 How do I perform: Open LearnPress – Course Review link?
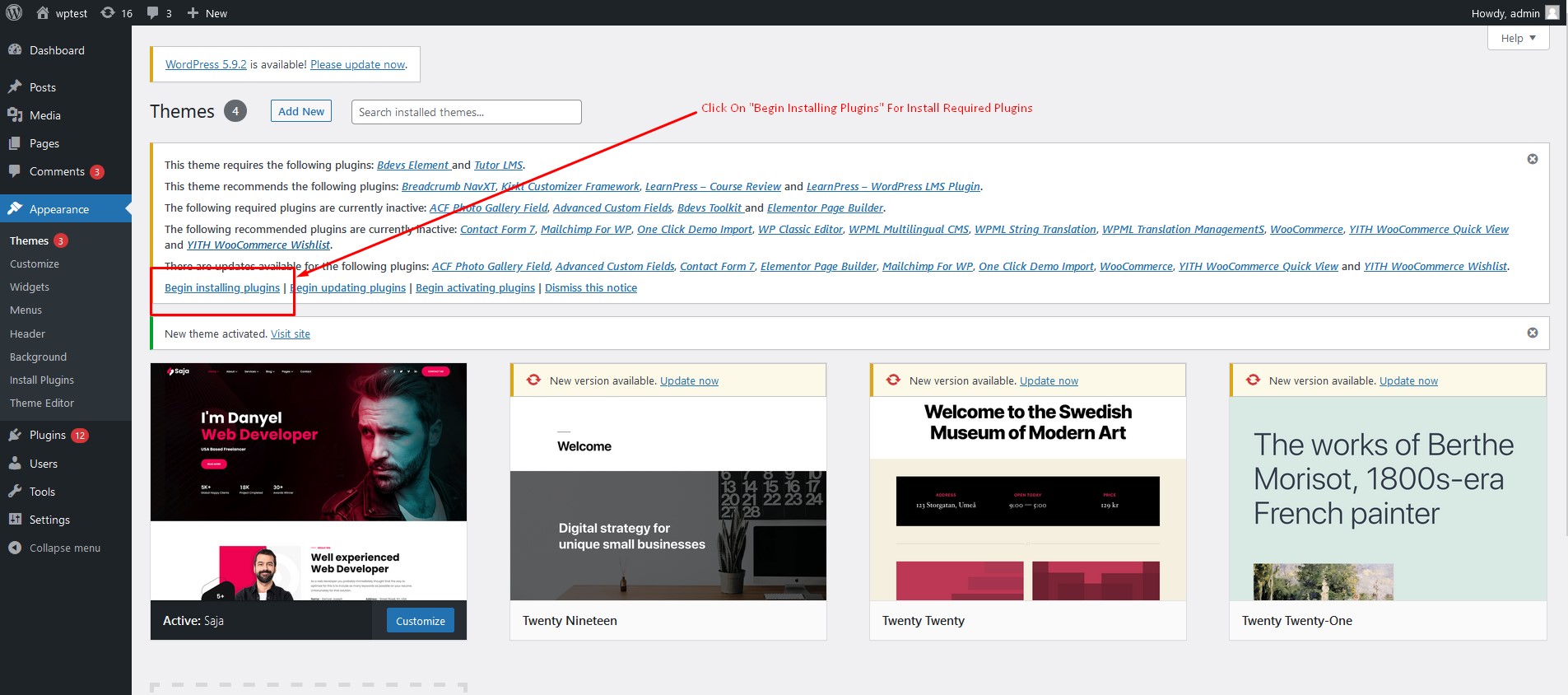coord(713,186)
